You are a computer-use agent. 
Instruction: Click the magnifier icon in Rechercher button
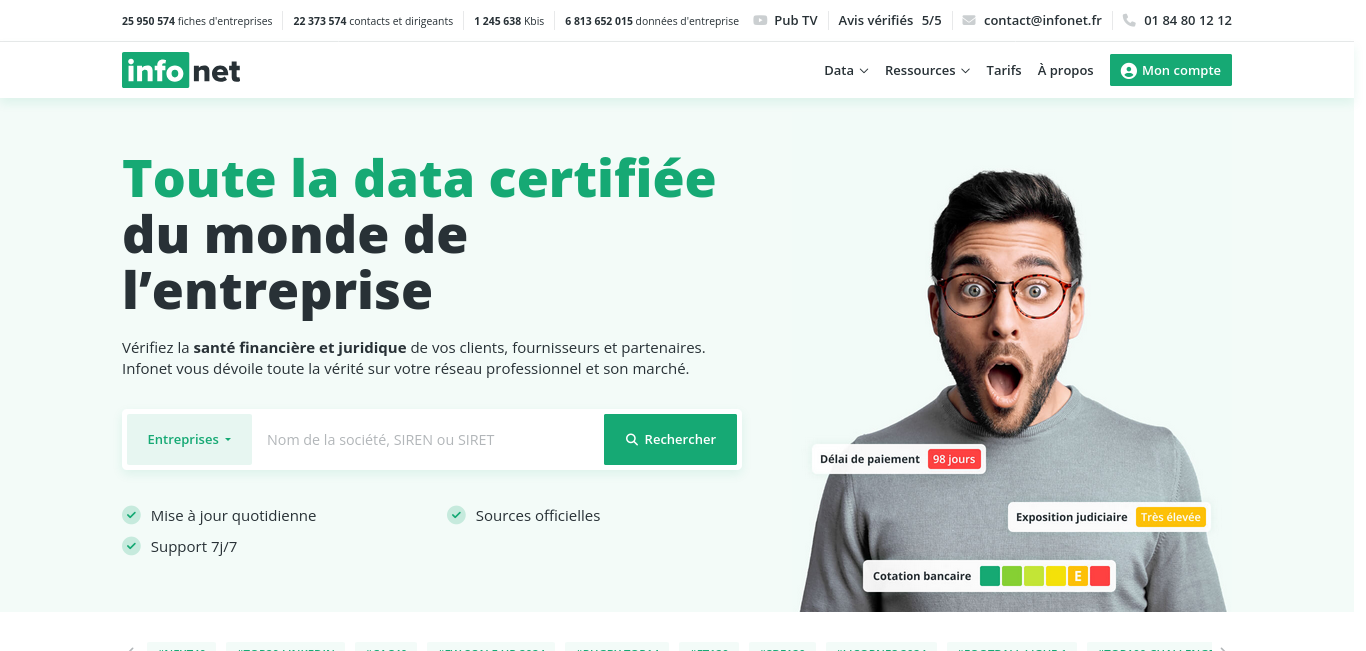tap(632, 440)
